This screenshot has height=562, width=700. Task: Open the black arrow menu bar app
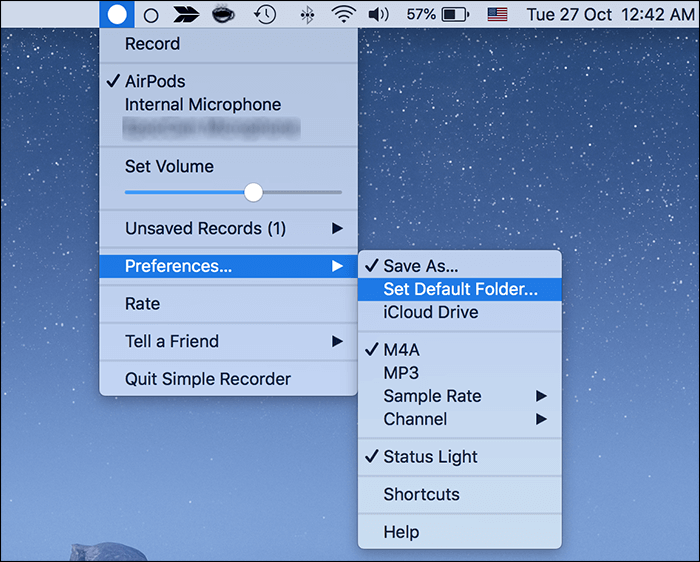click(x=186, y=14)
